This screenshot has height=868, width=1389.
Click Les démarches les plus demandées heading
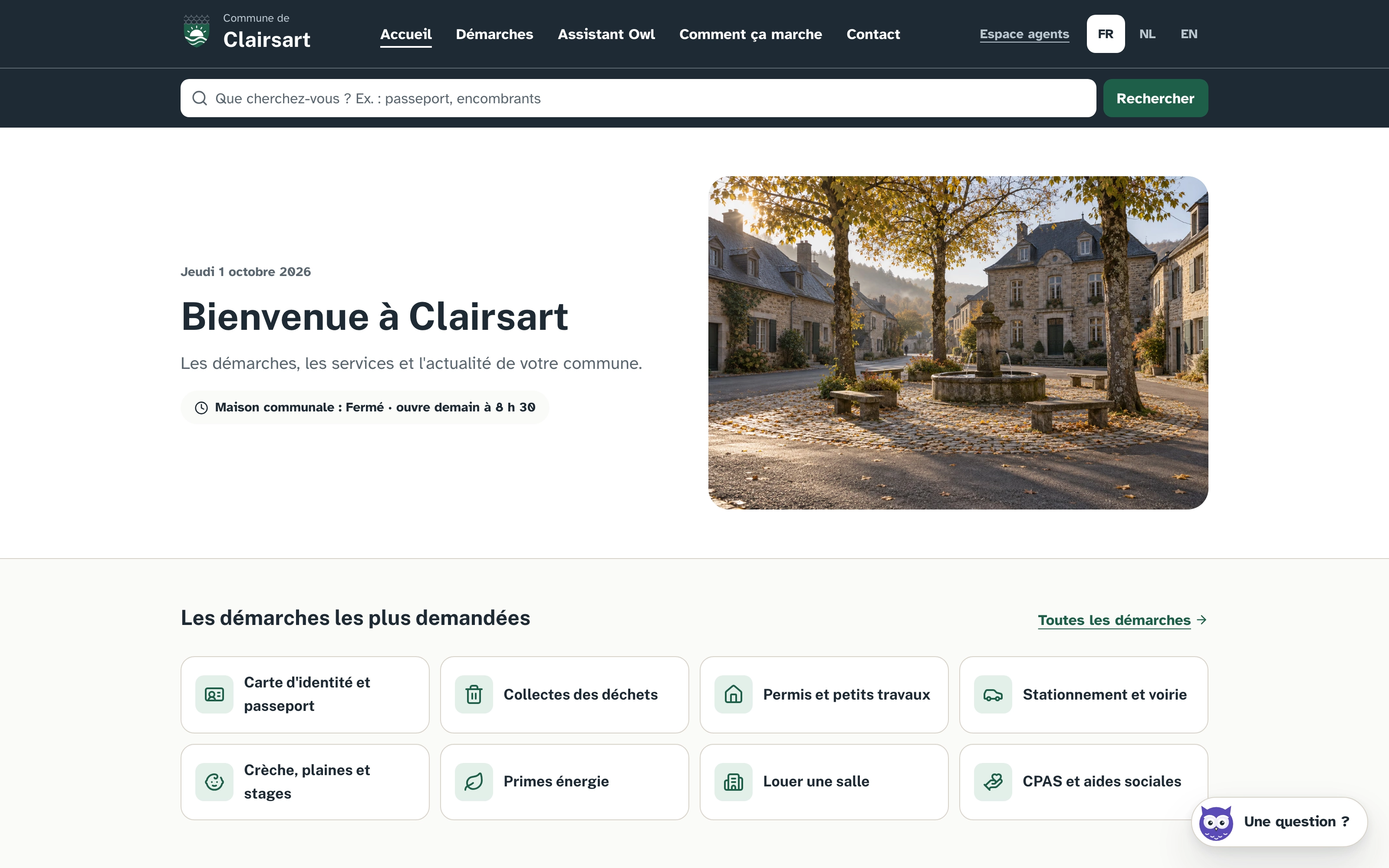pyautogui.click(x=355, y=618)
